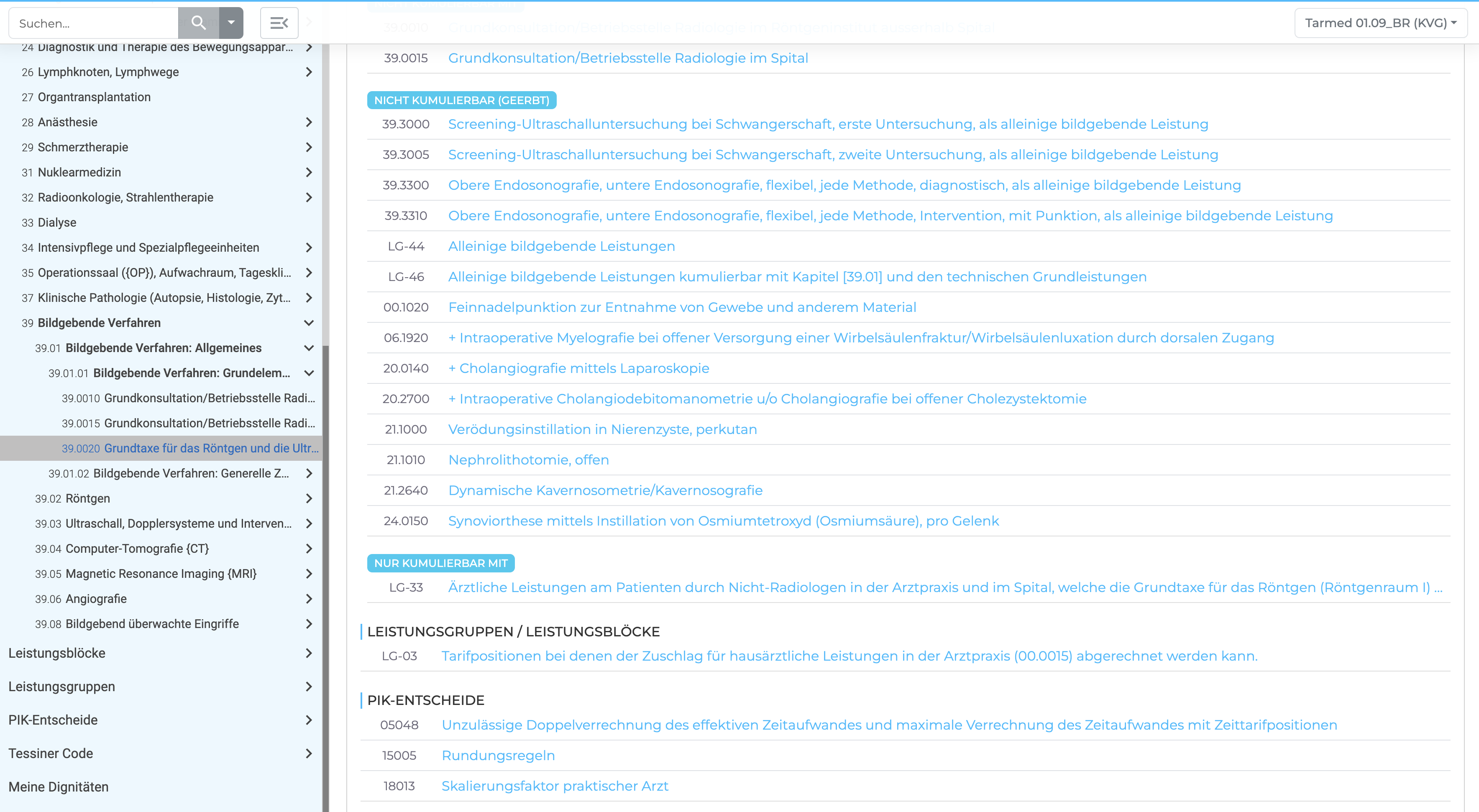The height and width of the screenshot is (812, 1479).
Task: Click the magnifier search button
Action: click(x=199, y=23)
